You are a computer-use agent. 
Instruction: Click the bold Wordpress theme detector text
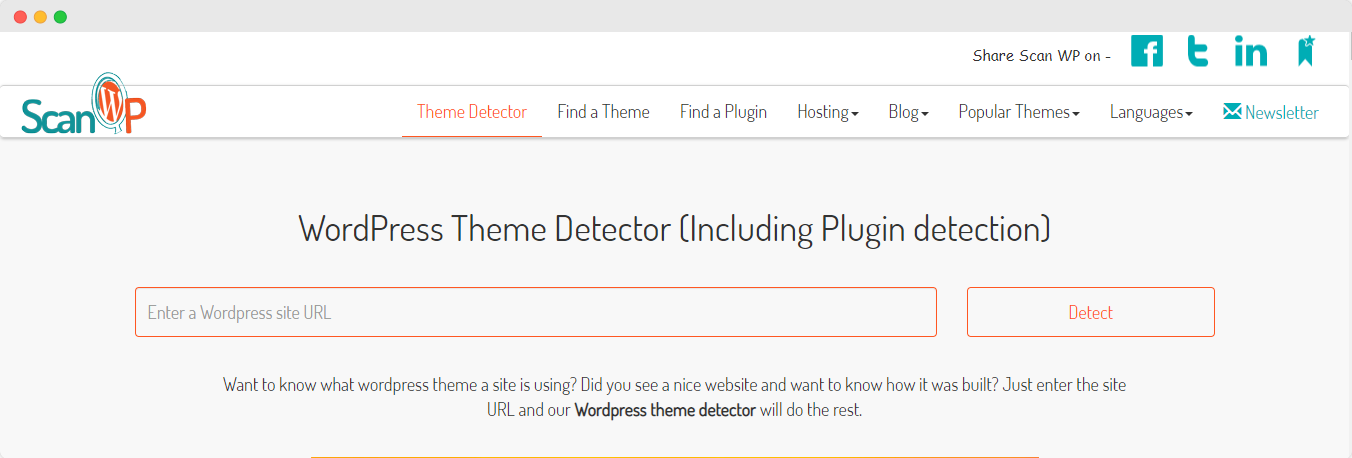[665, 410]
